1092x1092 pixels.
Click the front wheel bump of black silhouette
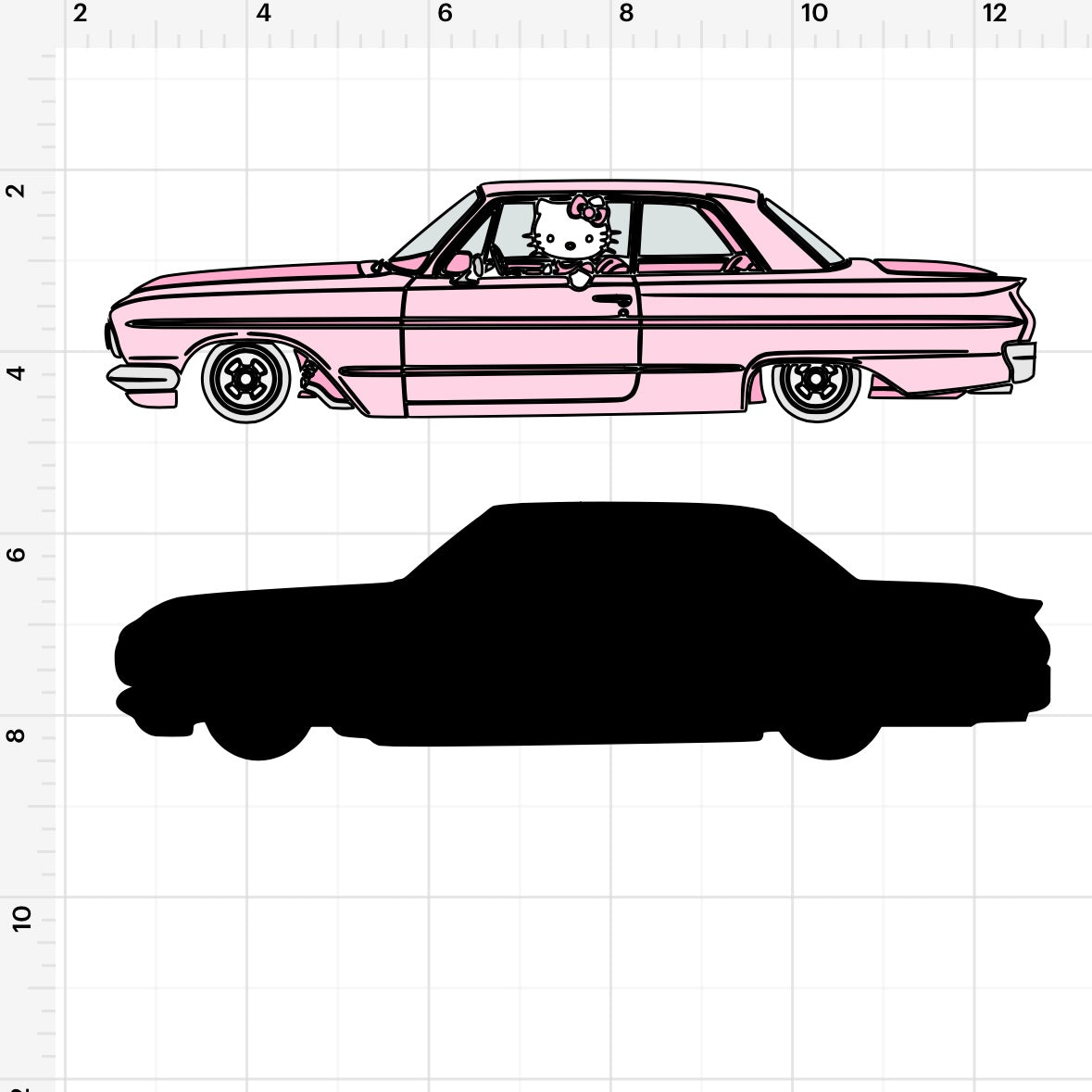click(x=258, y=741)
